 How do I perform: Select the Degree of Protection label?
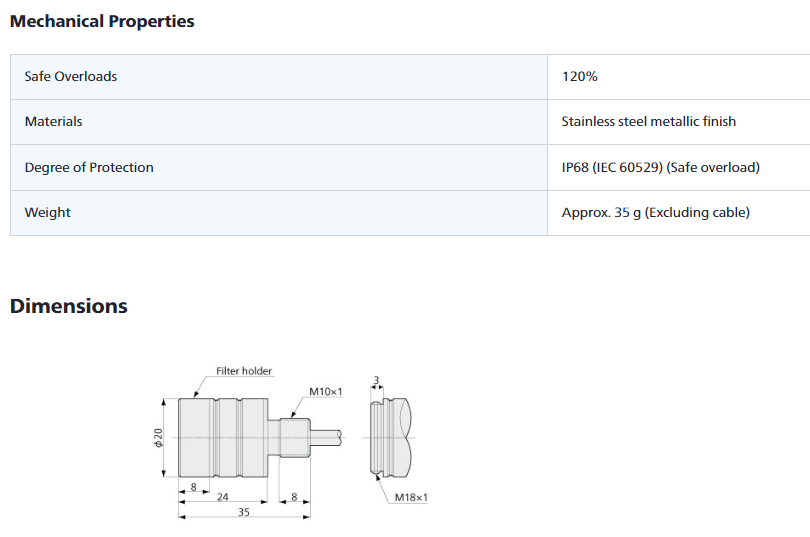pyautogui.click(x=89, y=167)
